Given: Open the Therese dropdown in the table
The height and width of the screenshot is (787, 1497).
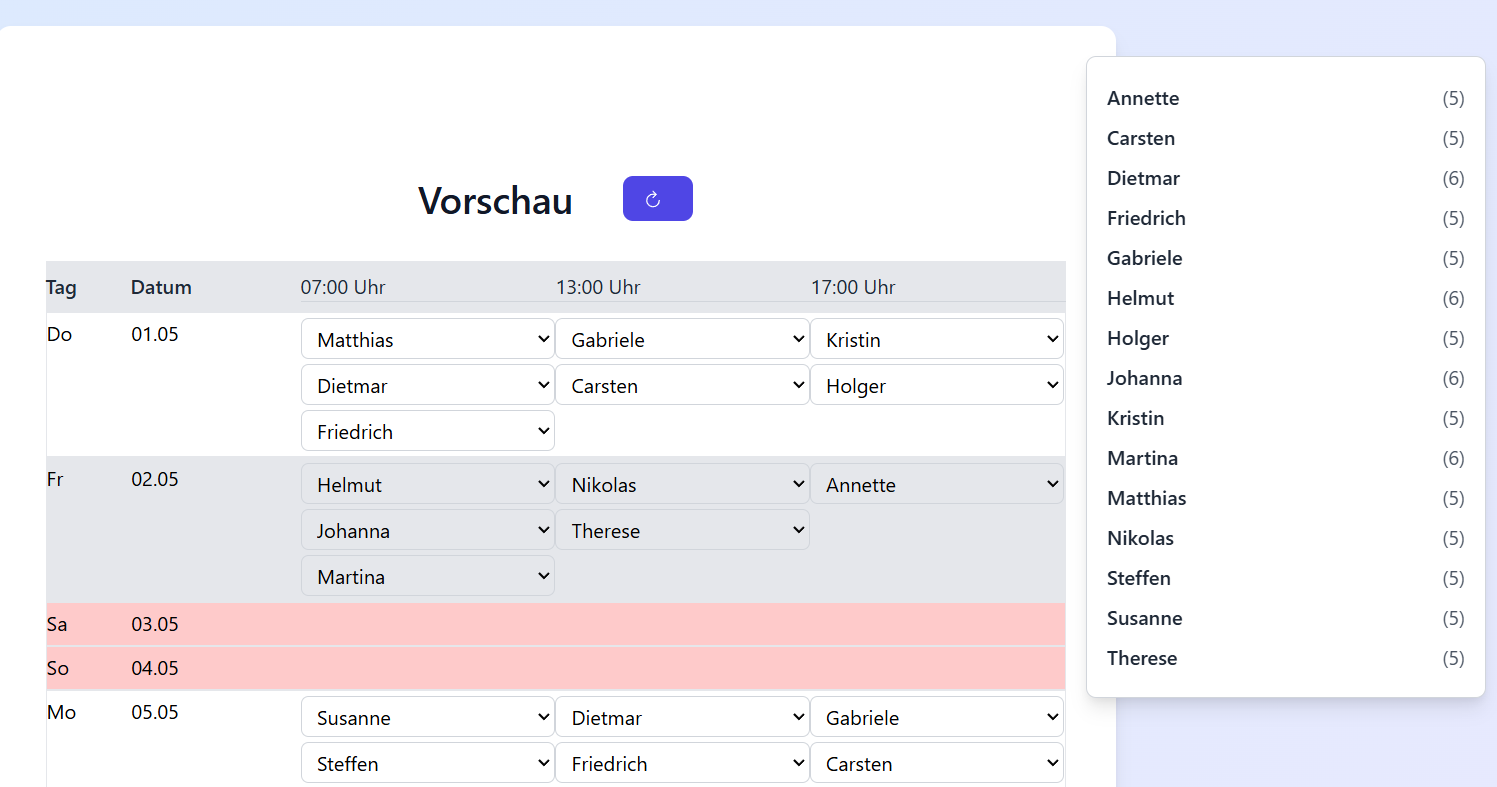Looking at the screenshot, I should (x=682, y=530).
